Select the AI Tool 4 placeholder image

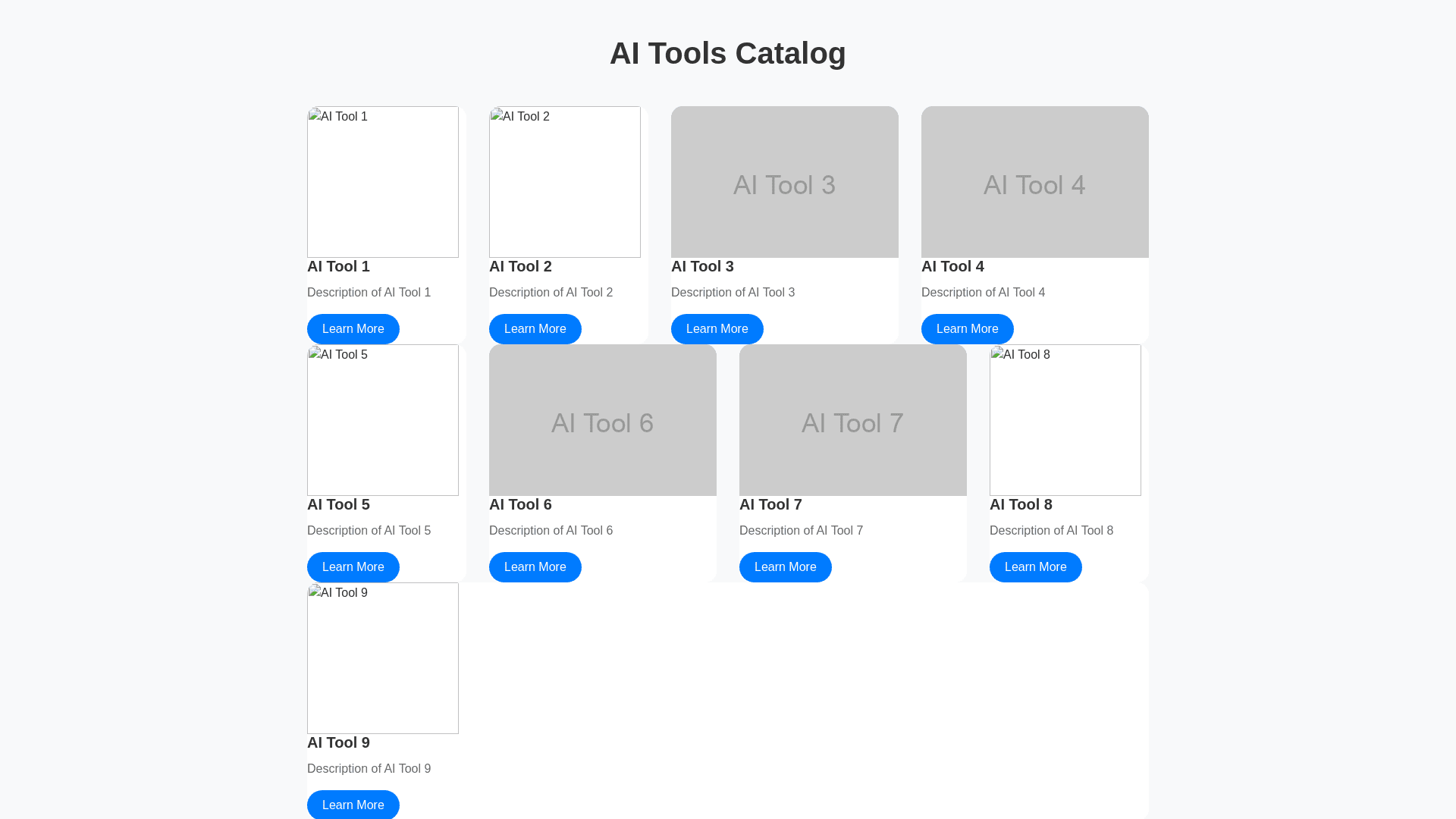[x=1034, y=182]
